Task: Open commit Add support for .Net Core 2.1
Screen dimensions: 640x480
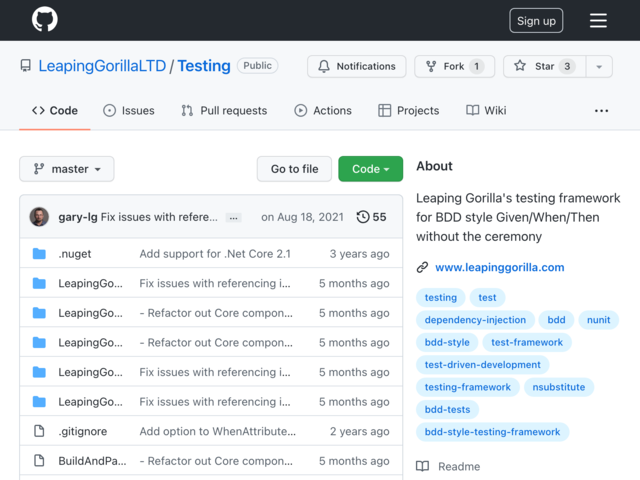Action: coord(215,254)
